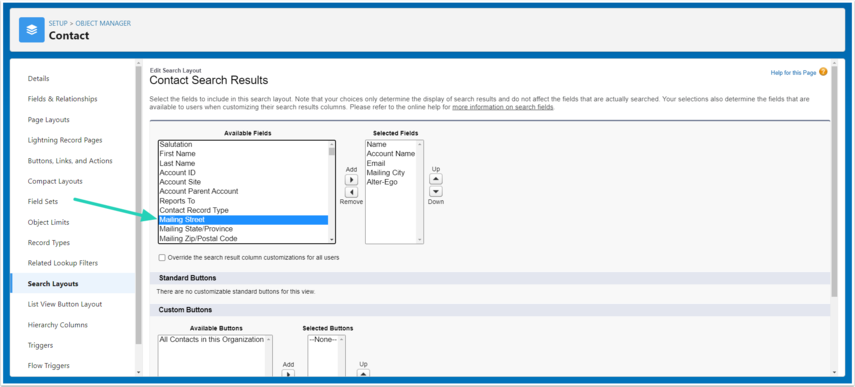Click the Add arrow for fields
The height and width of the screenshot is (387, 855).
352,180
